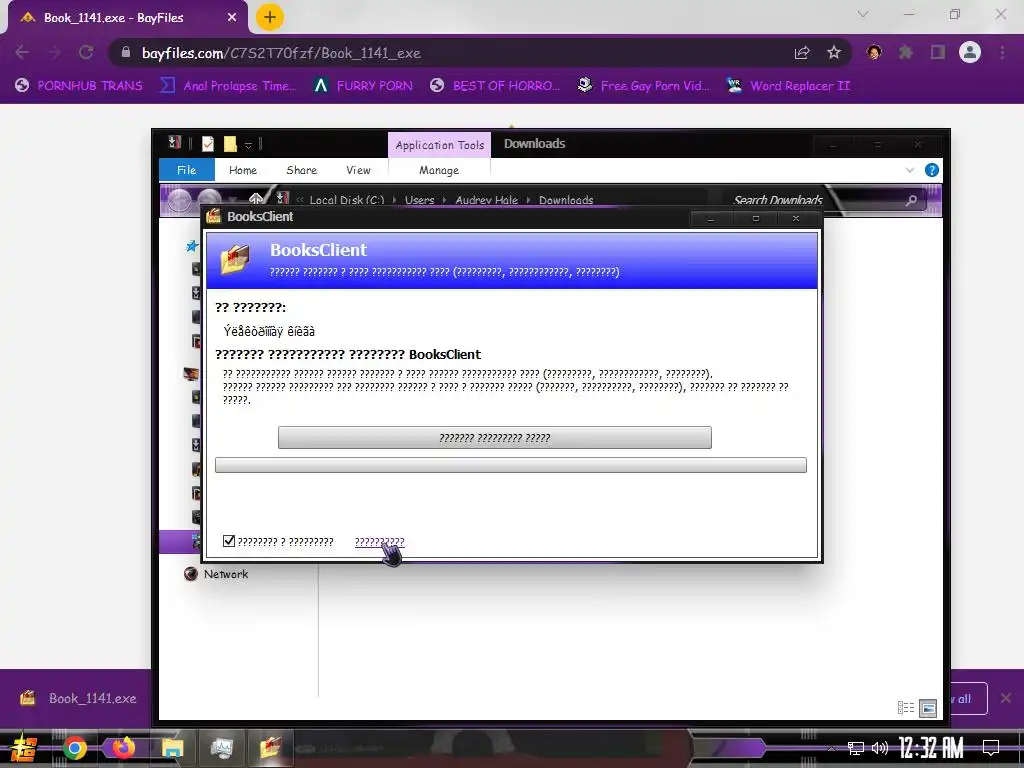The height and width of the screenshot is (768, 1024).
Task: Open the BEST OF HORRO... bookmark
Action: [x=495, y=86]
